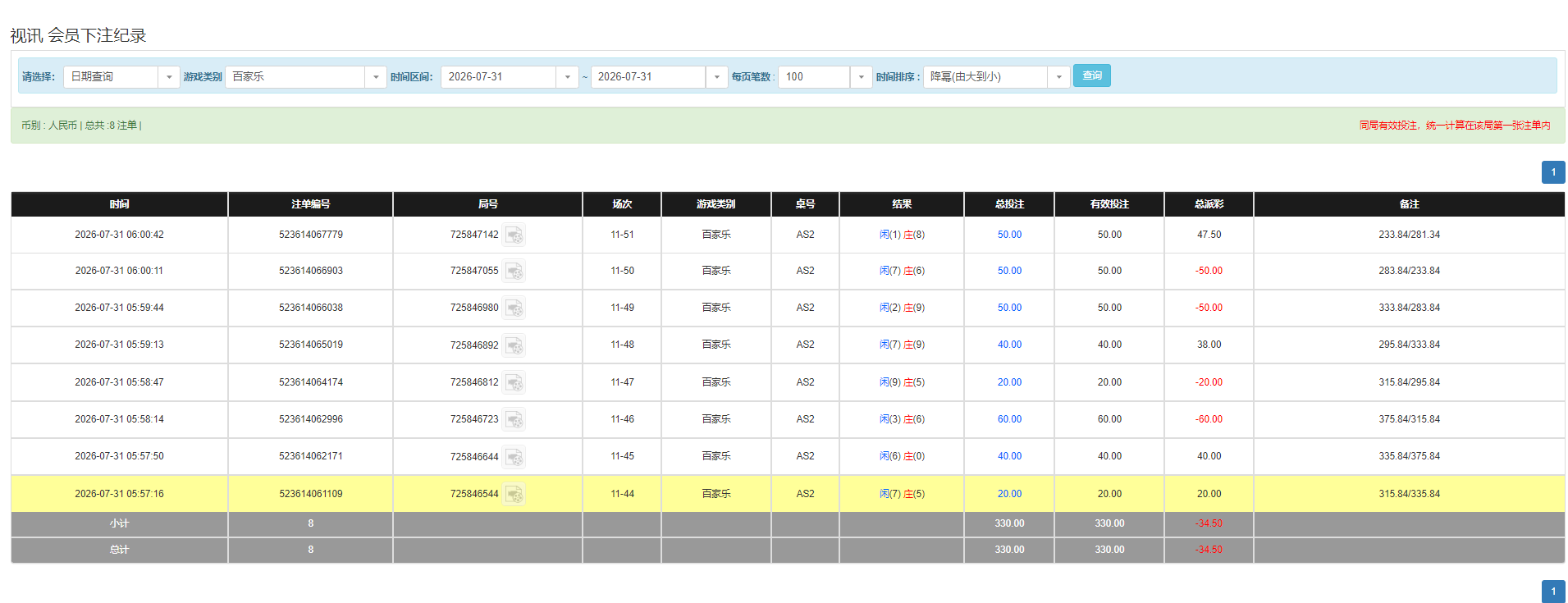Click payout -60.00 cell

(x=1209, y=419)
